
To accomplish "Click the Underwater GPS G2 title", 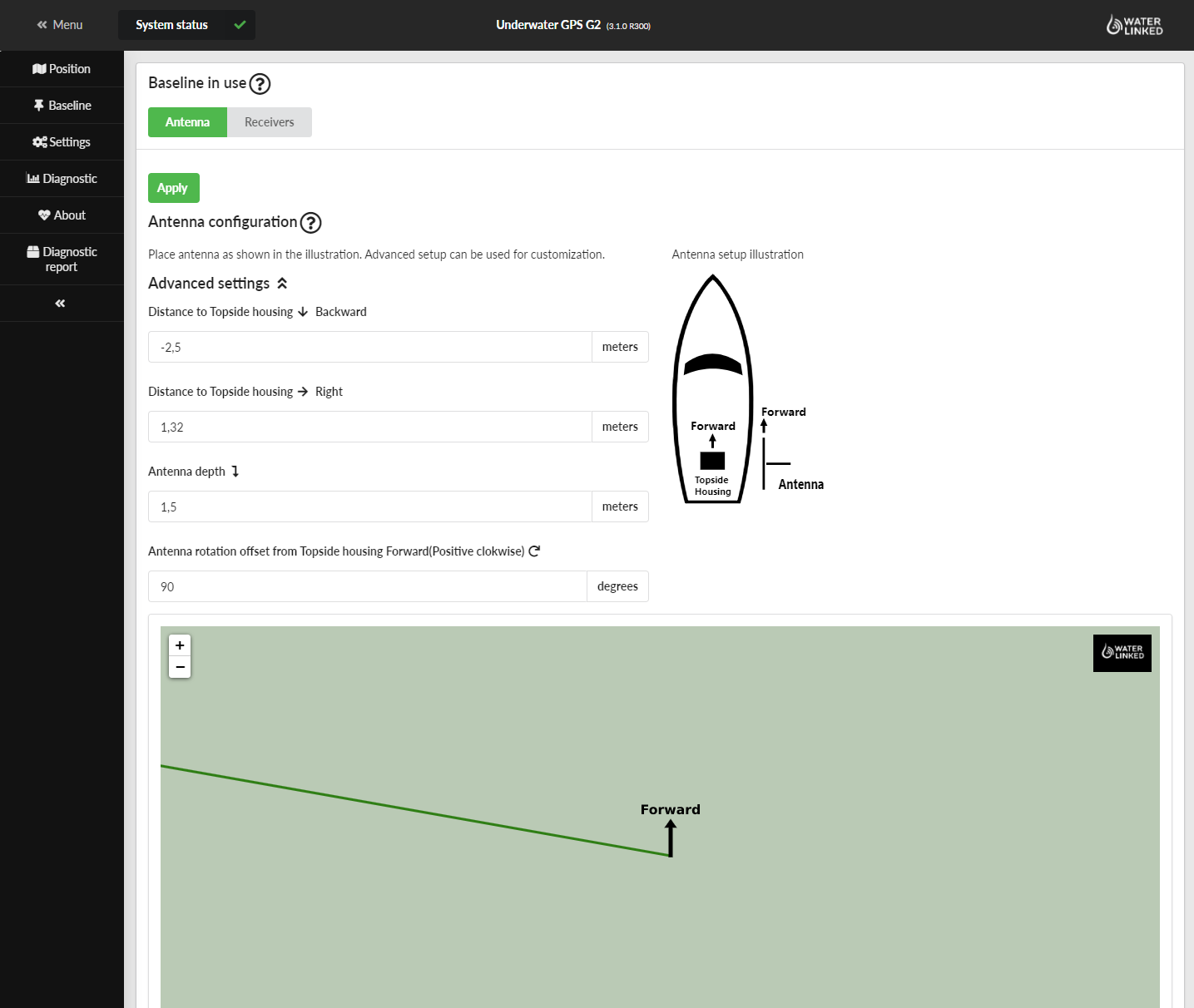I will click(x=548, y=25).
